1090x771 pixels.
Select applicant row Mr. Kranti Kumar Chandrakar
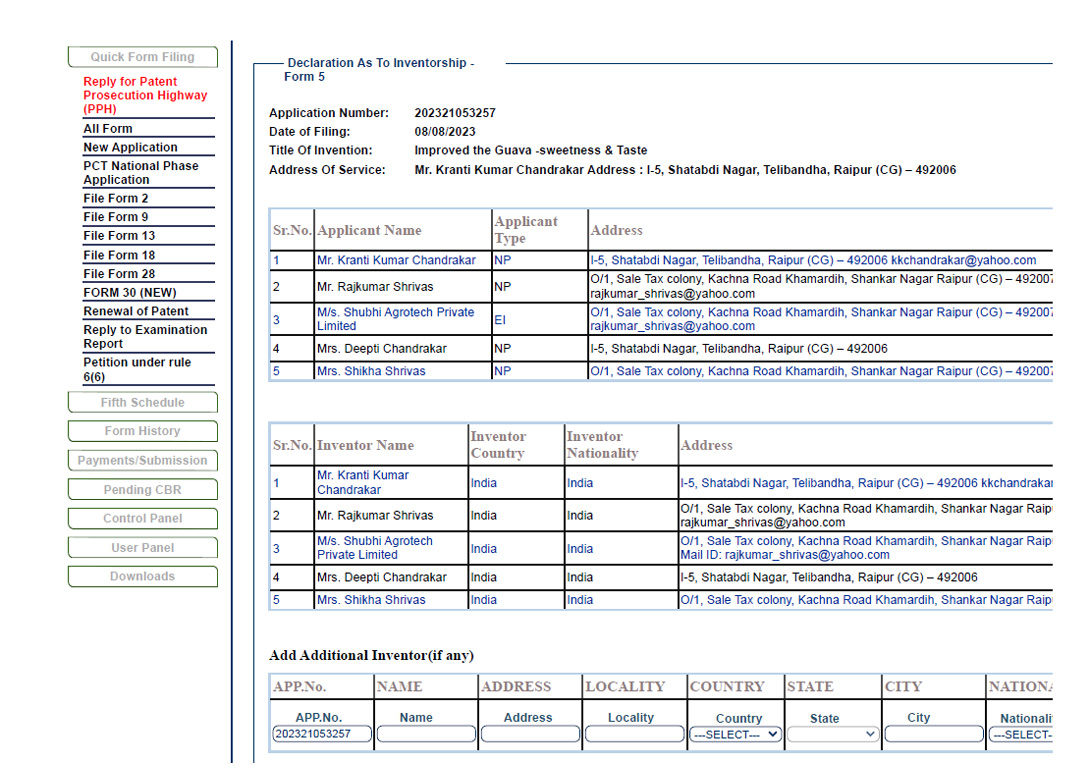tap(396, 260)
